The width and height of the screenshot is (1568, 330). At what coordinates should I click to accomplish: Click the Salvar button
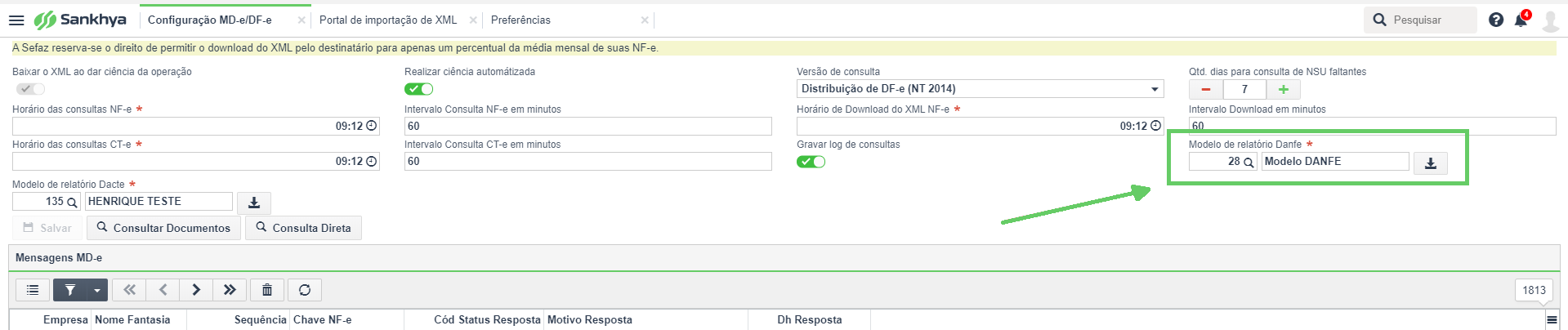[47, 228]
